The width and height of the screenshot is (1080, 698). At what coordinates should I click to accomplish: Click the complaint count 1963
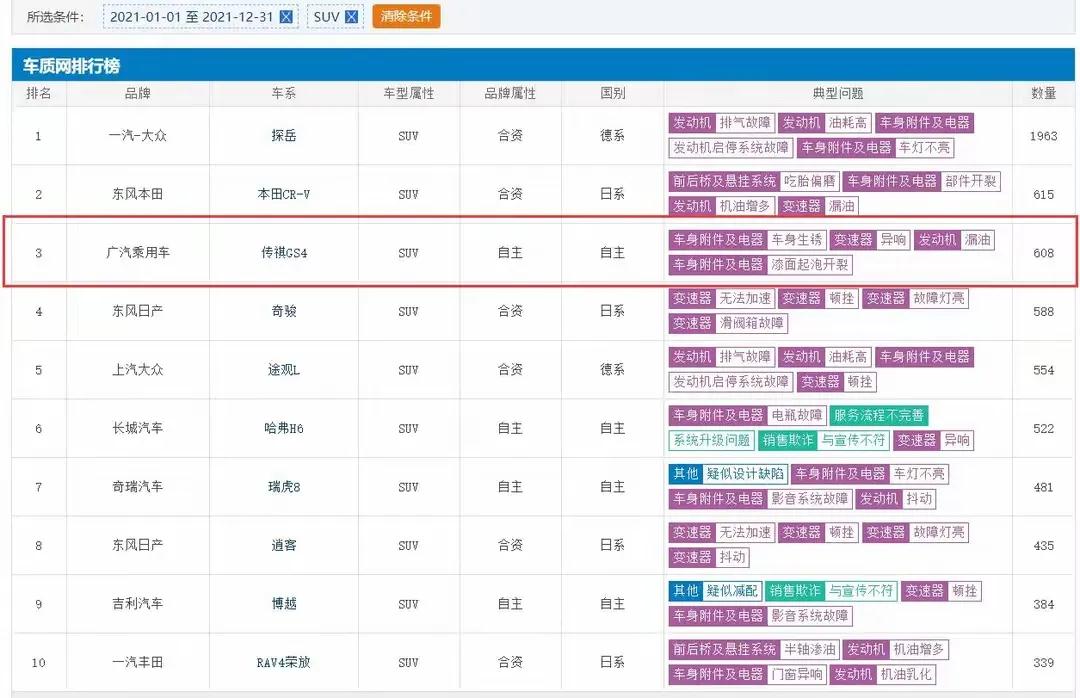coord(1043,136)
